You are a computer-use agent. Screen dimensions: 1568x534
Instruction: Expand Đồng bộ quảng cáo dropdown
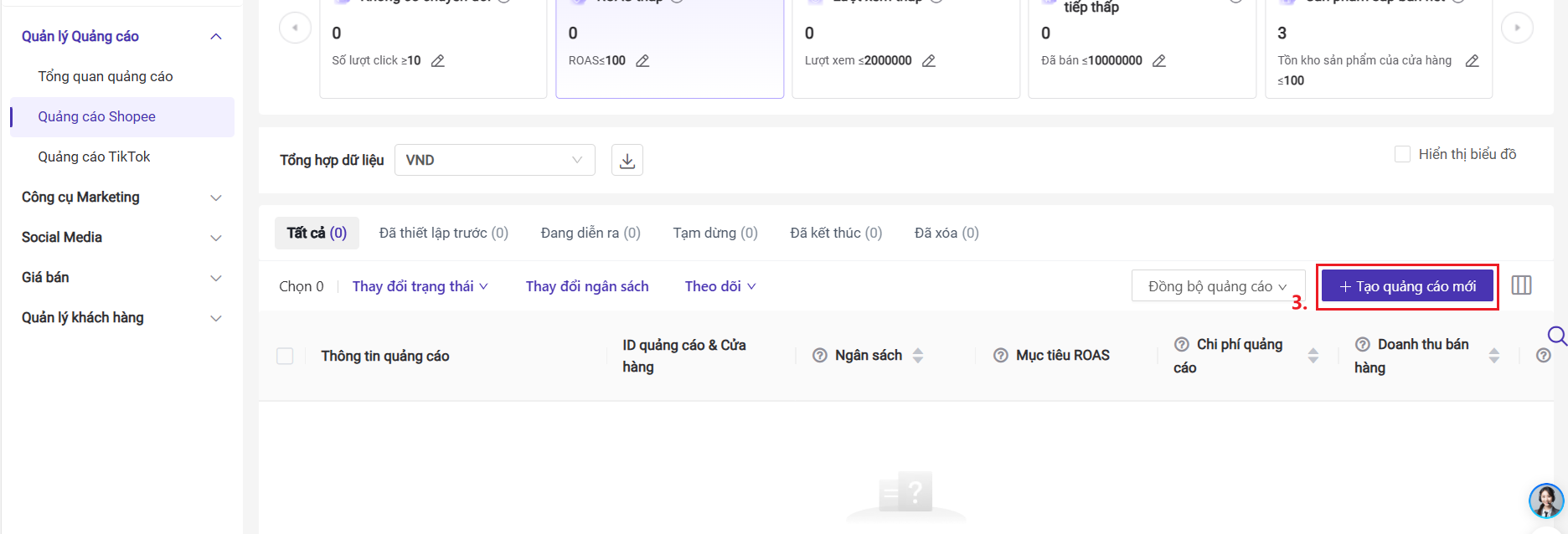(1218, 286)
